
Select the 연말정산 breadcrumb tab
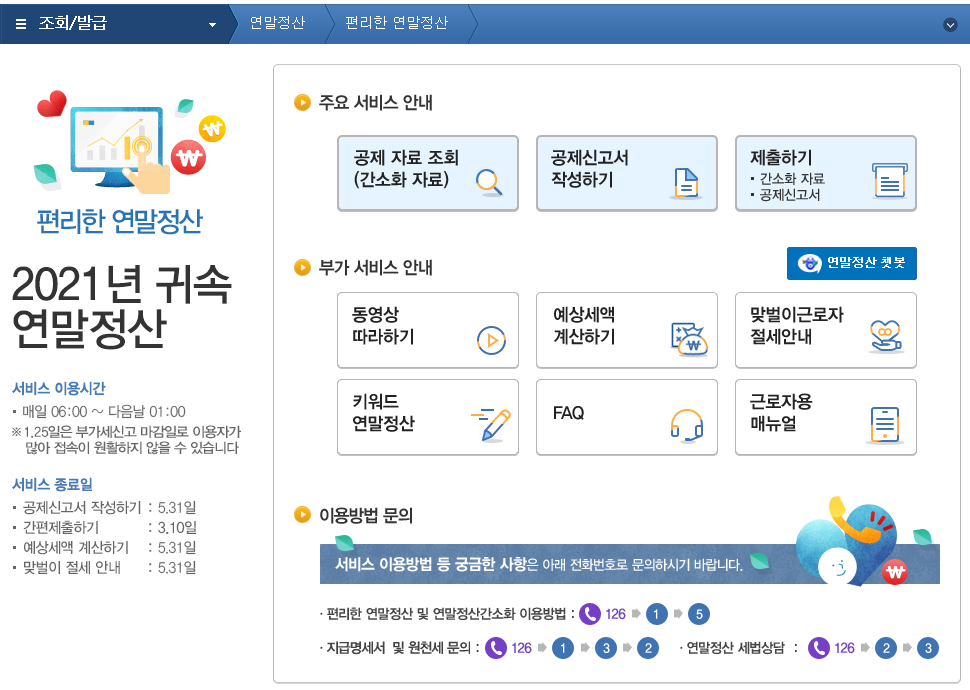pyautogui.click(x=277, y=23)
